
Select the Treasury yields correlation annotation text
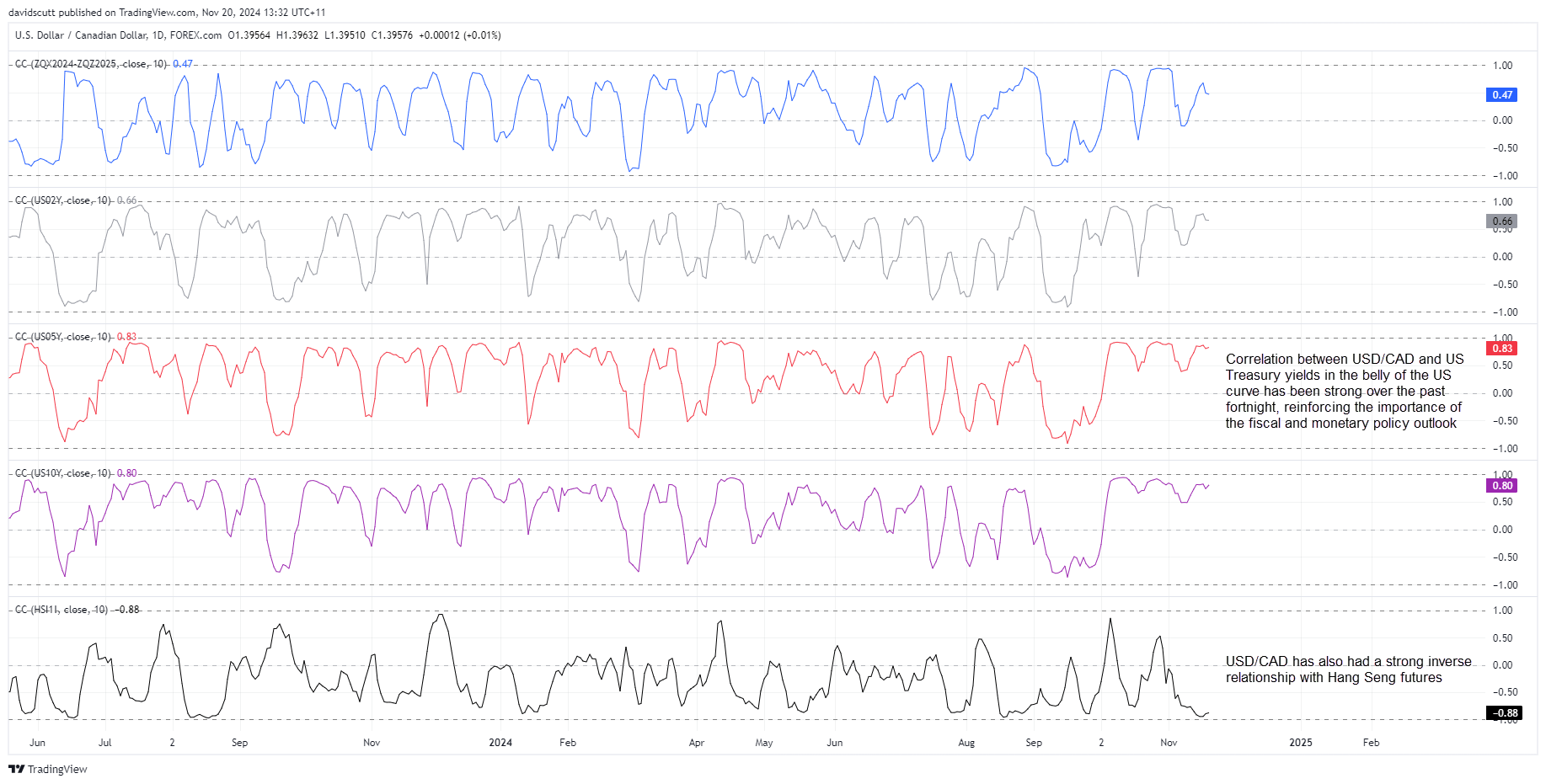1345,391
